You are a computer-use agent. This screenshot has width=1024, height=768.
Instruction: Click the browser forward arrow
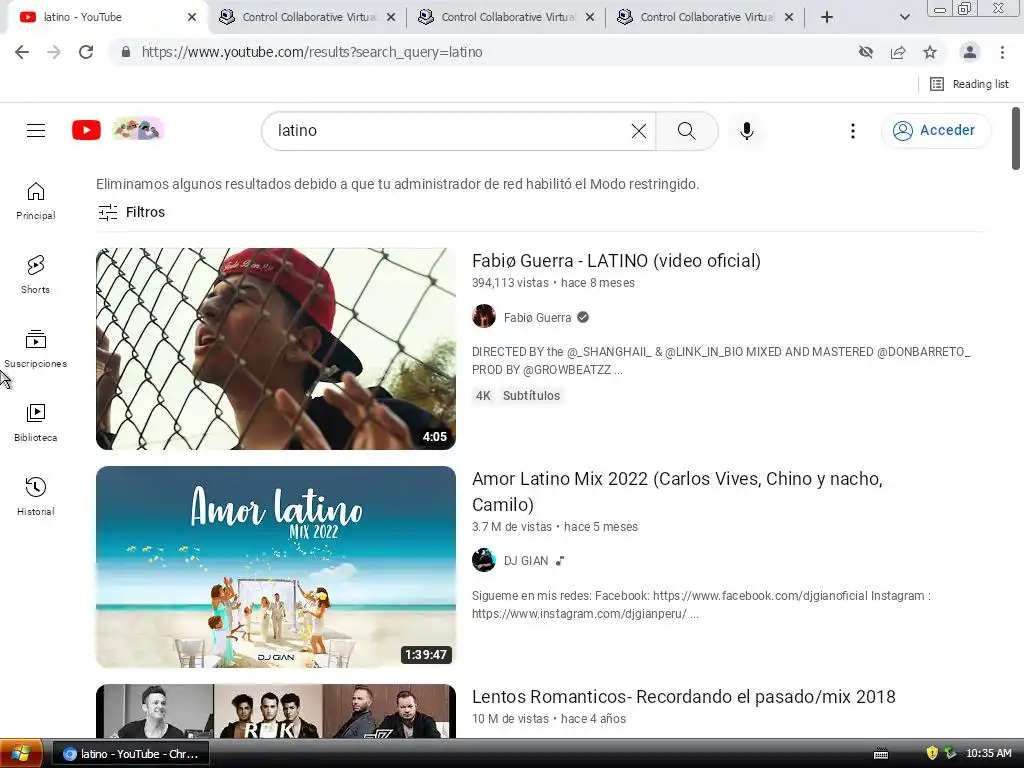pos(54,52)
